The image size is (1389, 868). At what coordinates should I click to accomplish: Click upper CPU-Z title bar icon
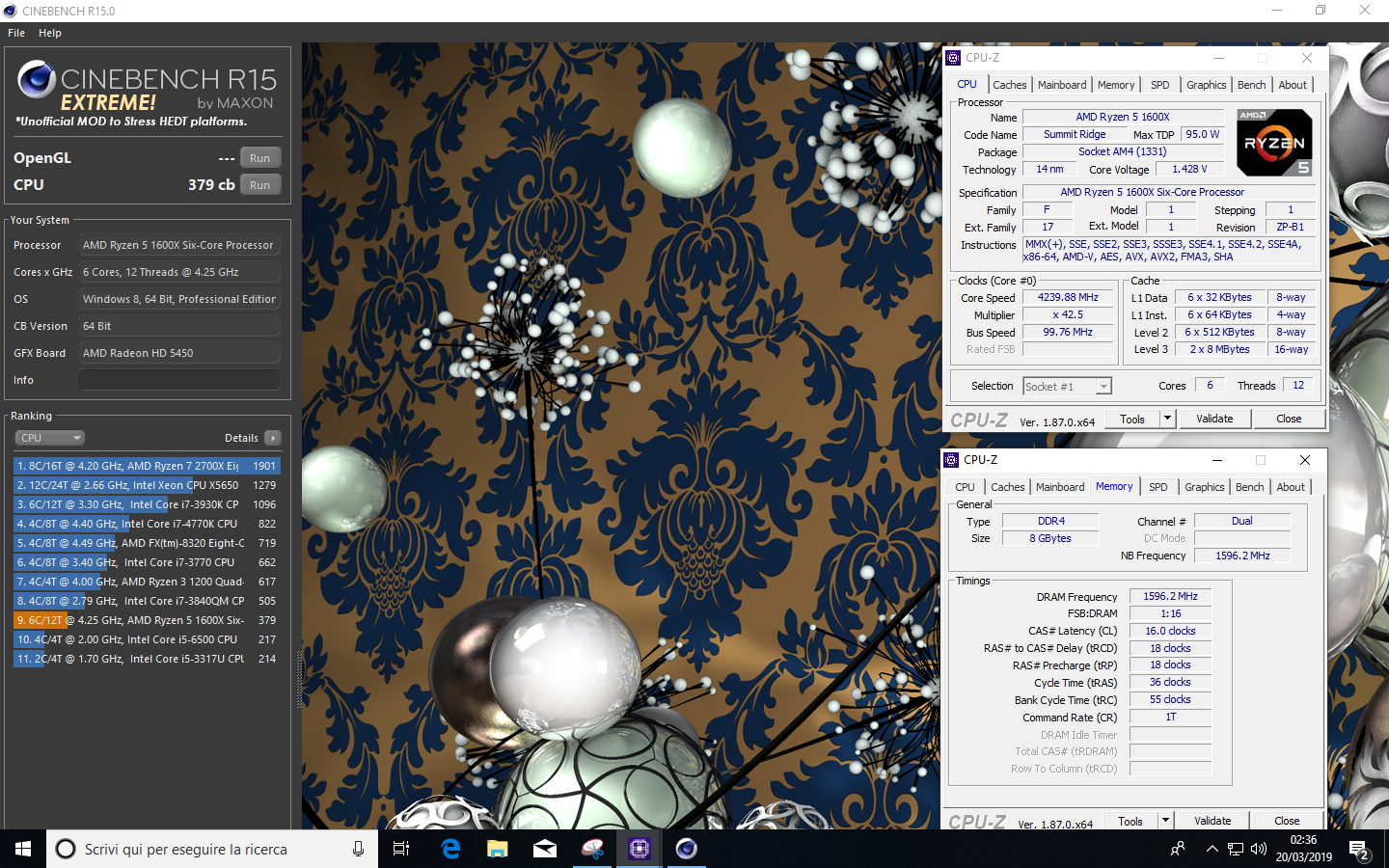(953, 58)
